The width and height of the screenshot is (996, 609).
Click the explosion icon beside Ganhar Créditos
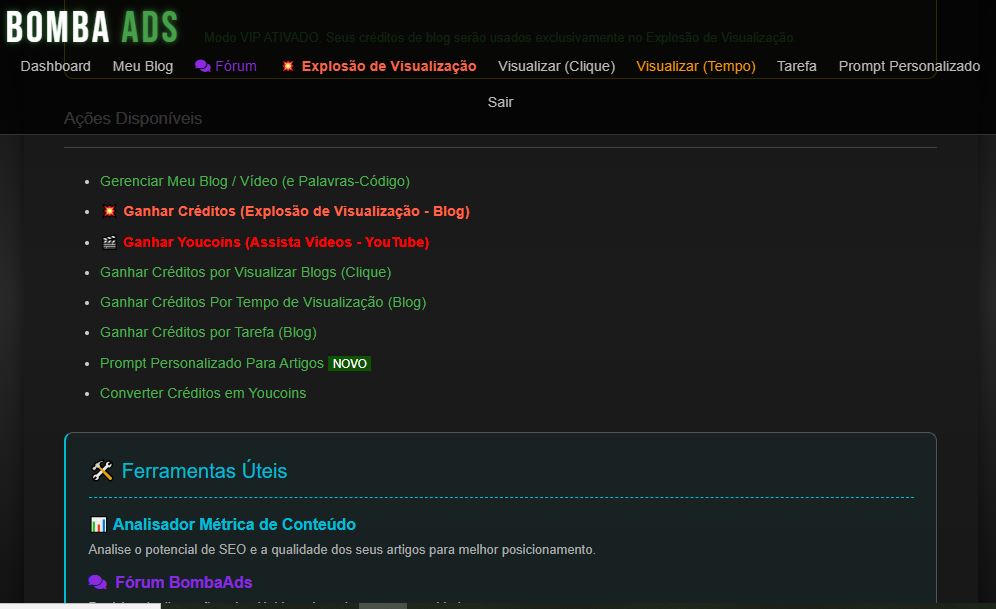pyautogui.click(x=108, y=211)
